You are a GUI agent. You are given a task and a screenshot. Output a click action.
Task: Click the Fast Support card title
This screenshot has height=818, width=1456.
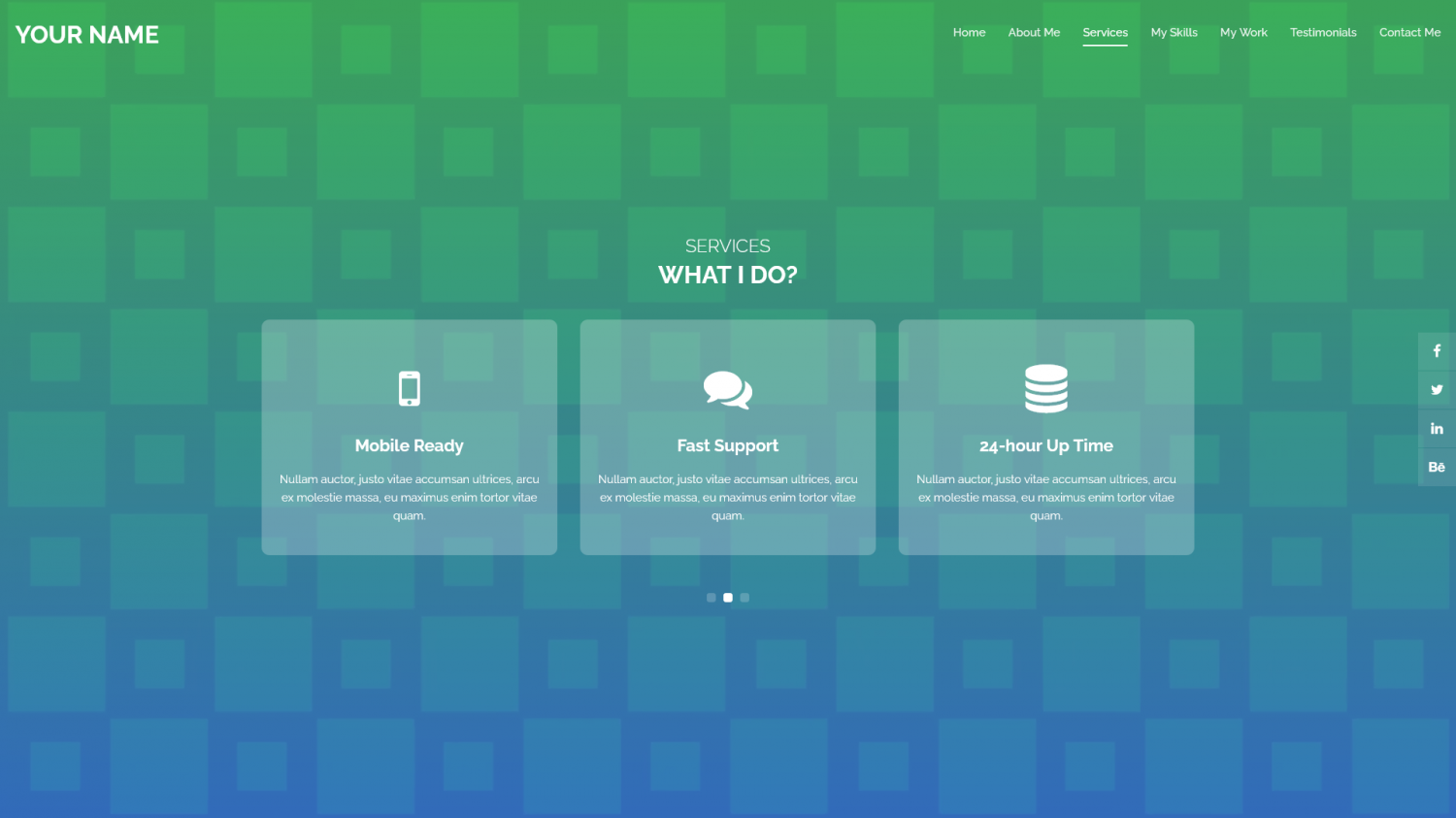click(x=728, y=445)
